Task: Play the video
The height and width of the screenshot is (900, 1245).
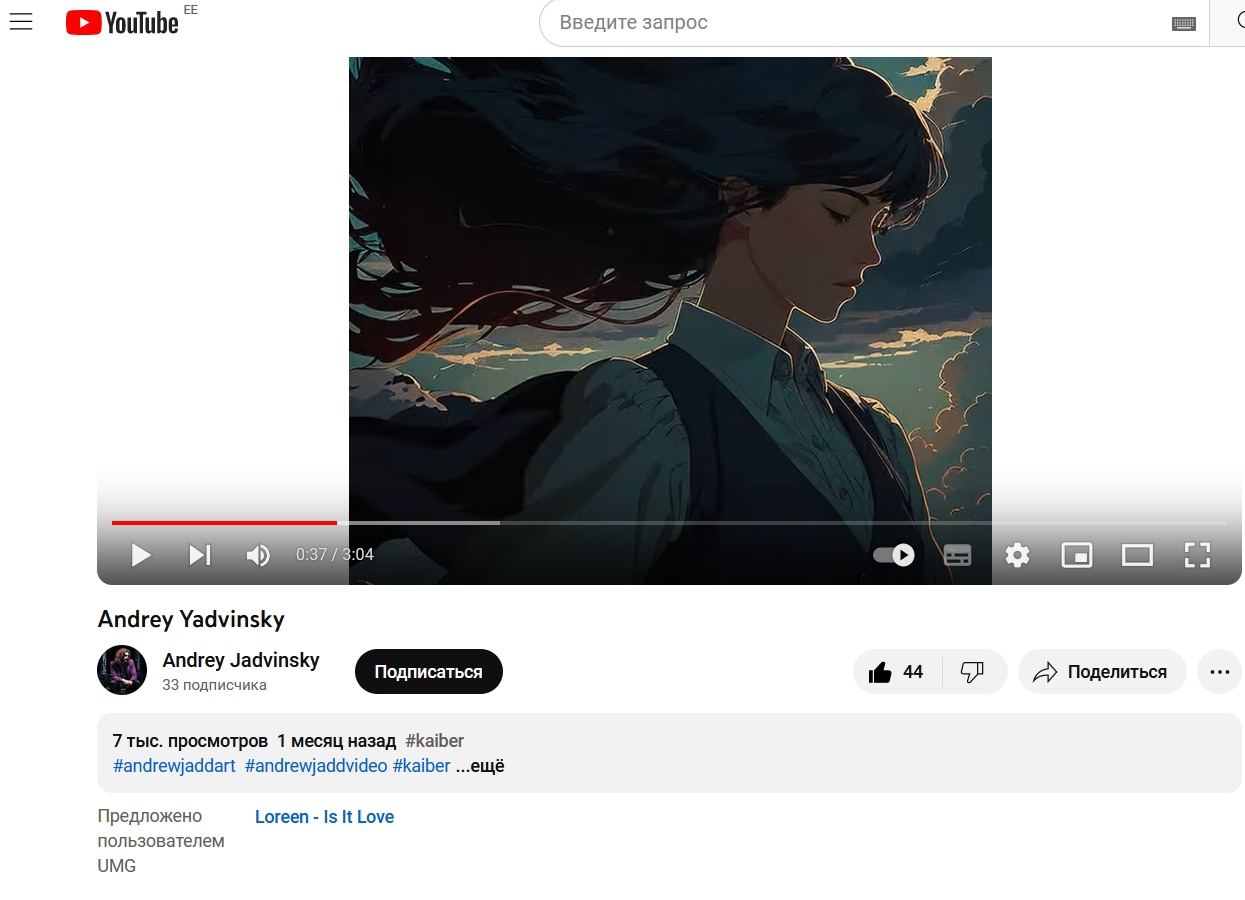Action: (x=141, y=555)
